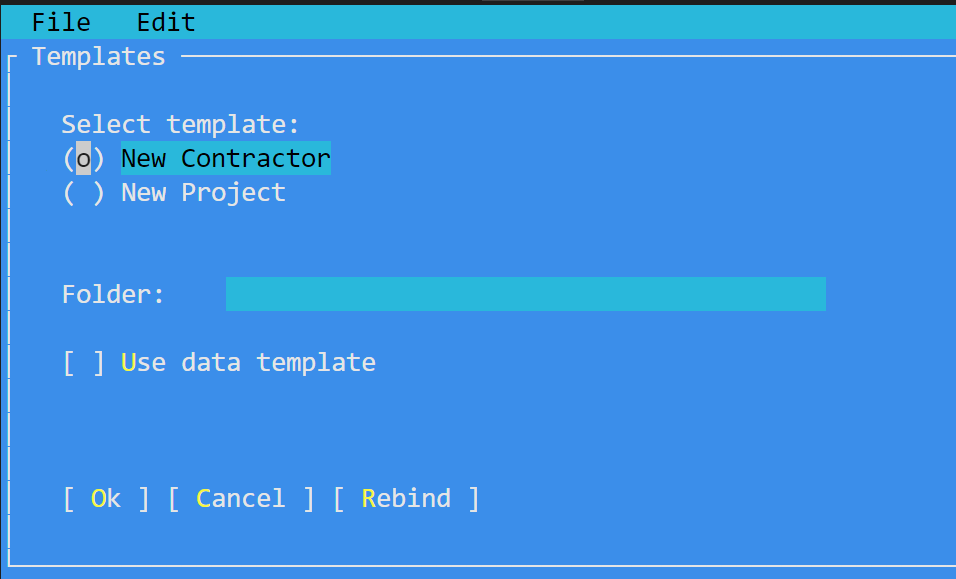Click the yellow U hotkey in Use data template

128,363
